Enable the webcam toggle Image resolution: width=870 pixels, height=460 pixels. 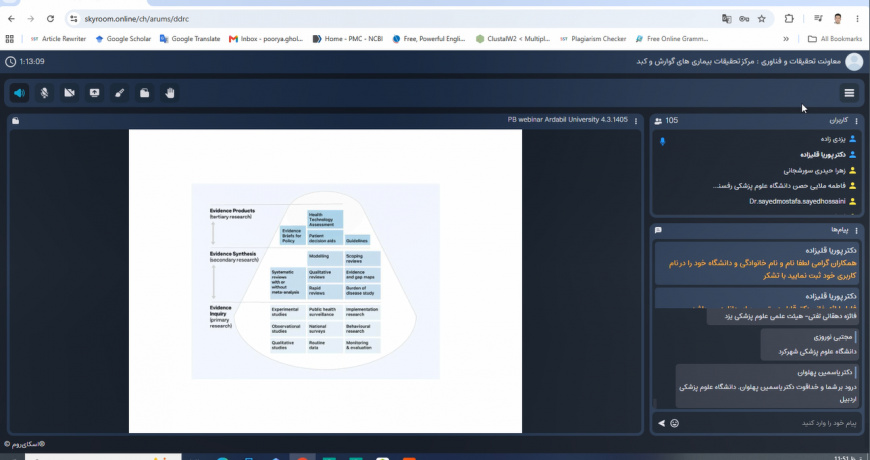(x=69, y=93)
